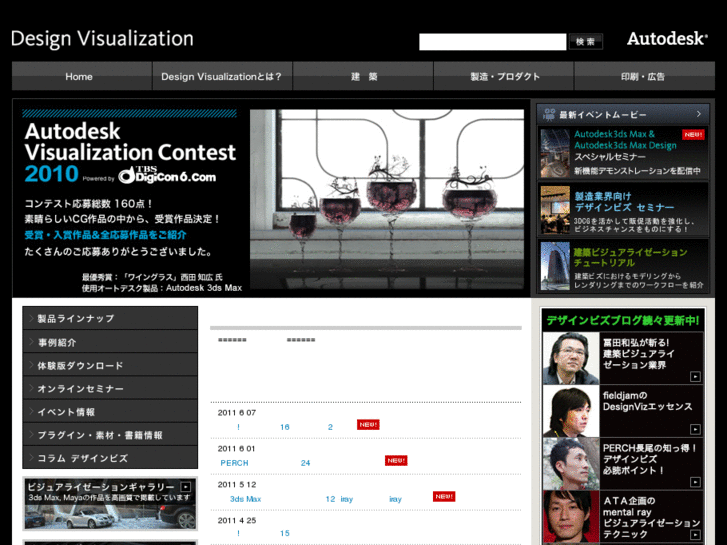This screenshot has width=727, height=545.
Task: Expand コラム デザインビズ sidebar item
Action: (110, 458)
